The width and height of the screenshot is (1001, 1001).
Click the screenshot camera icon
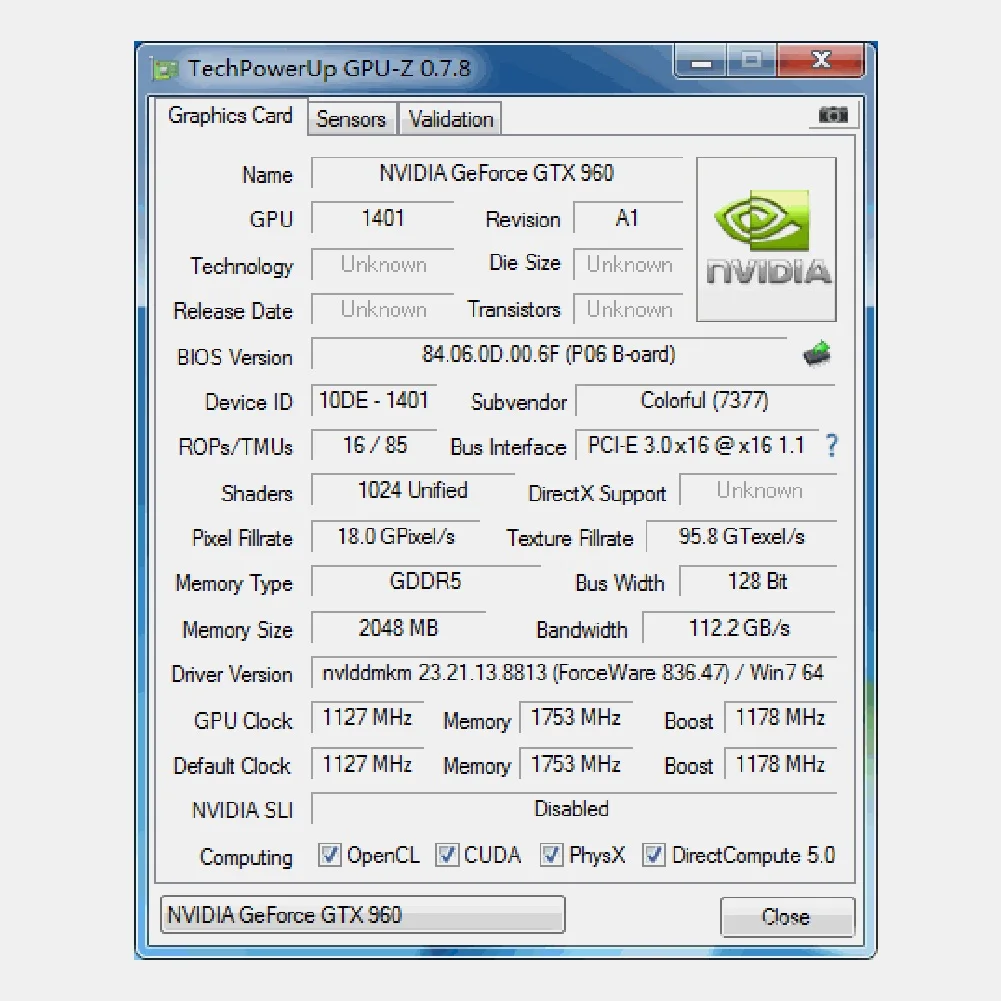pos(833,115)
